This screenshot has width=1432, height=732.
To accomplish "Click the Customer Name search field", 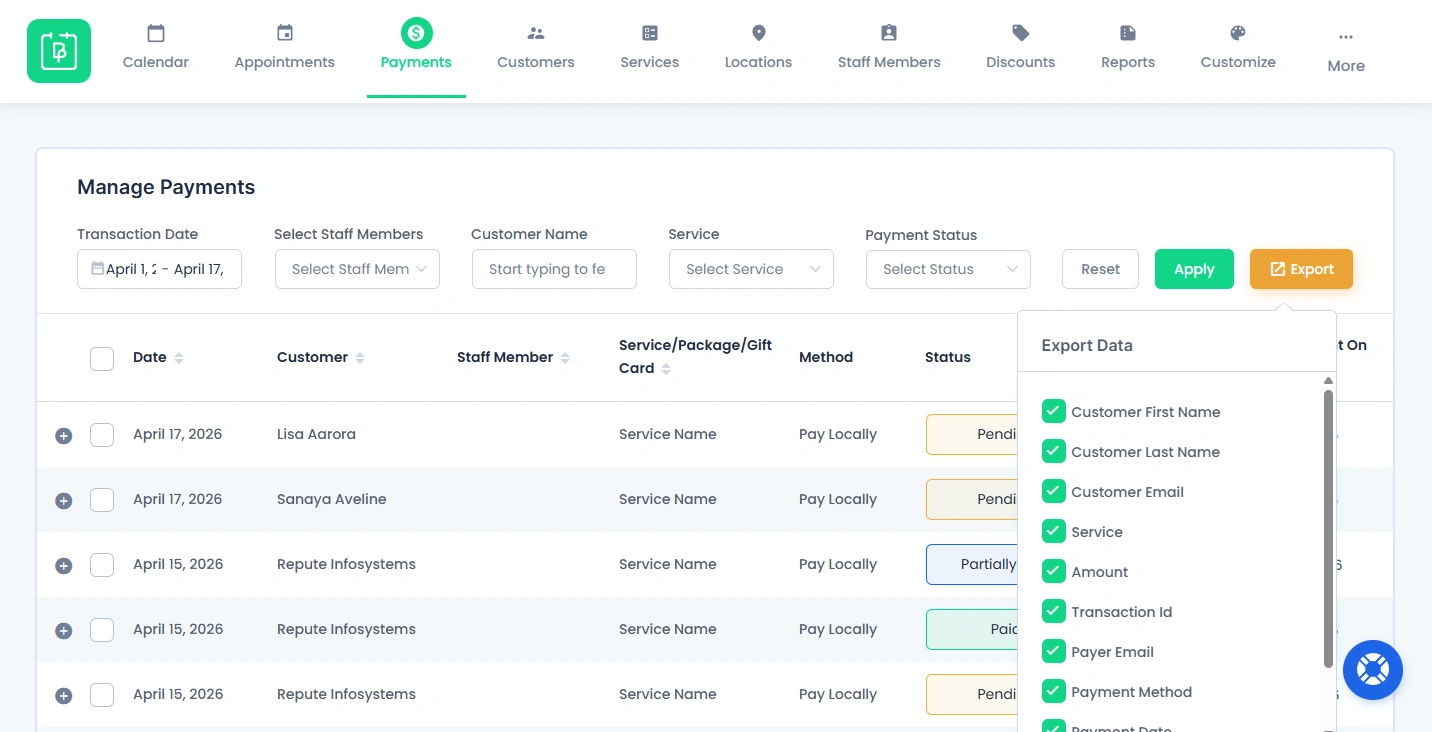I will [x=554, y=269].
